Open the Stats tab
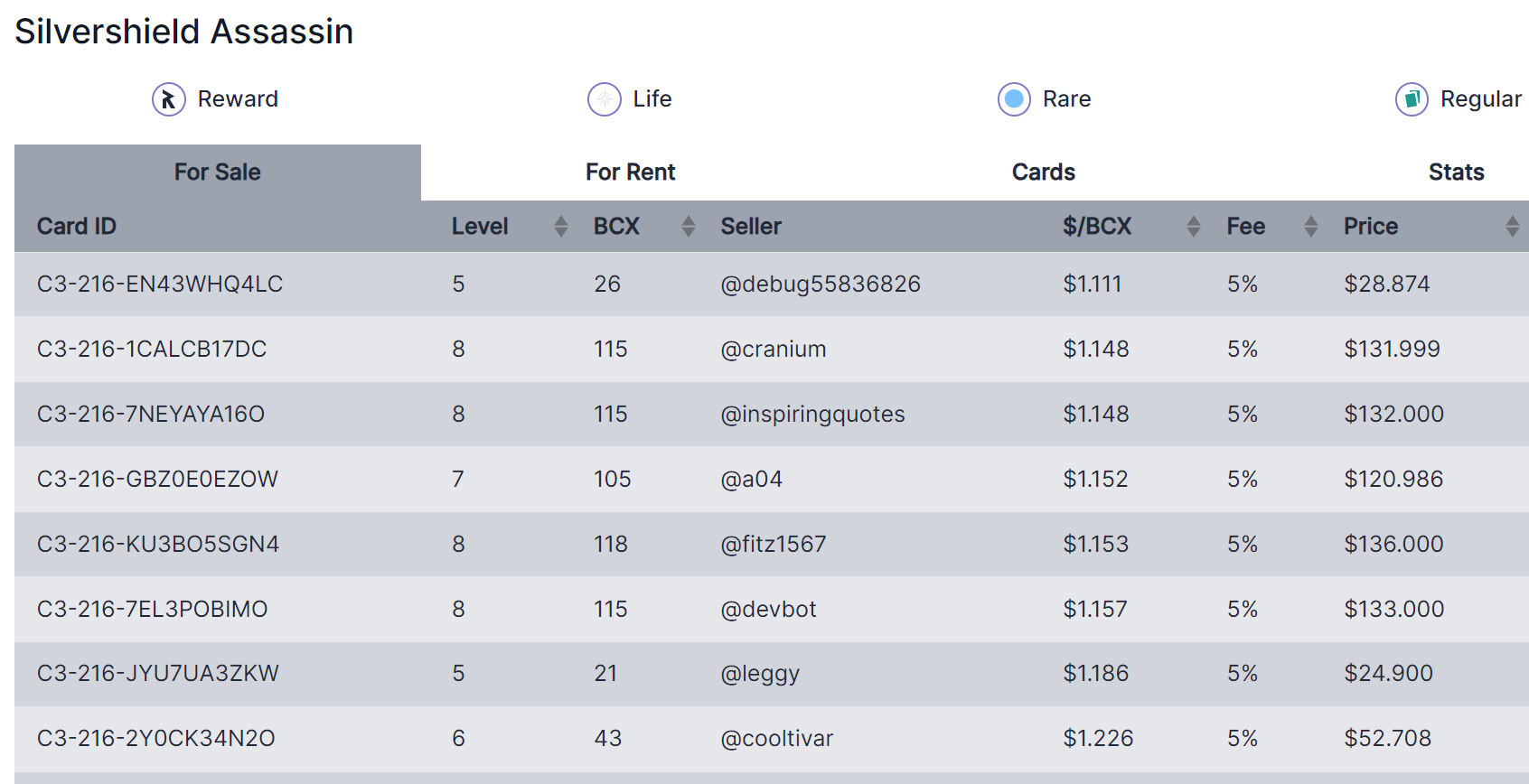 pos(1456,173)
